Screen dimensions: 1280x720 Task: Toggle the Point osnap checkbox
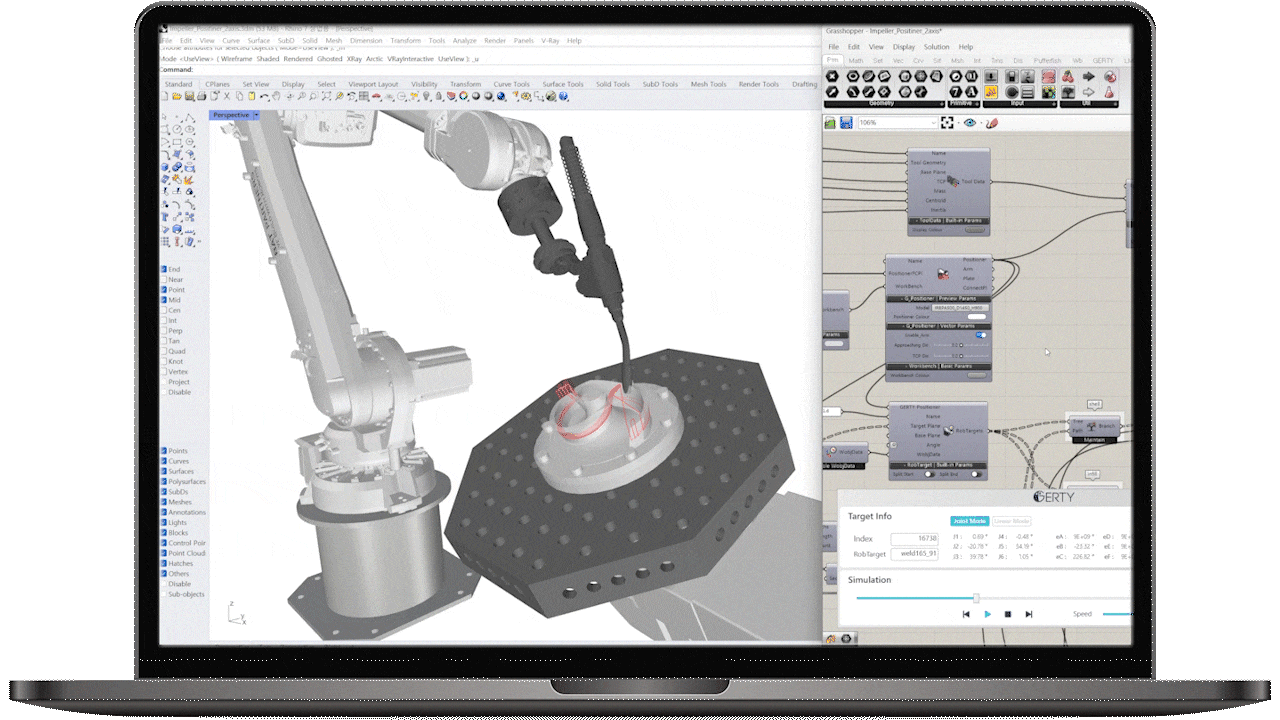tap(165, 290)
